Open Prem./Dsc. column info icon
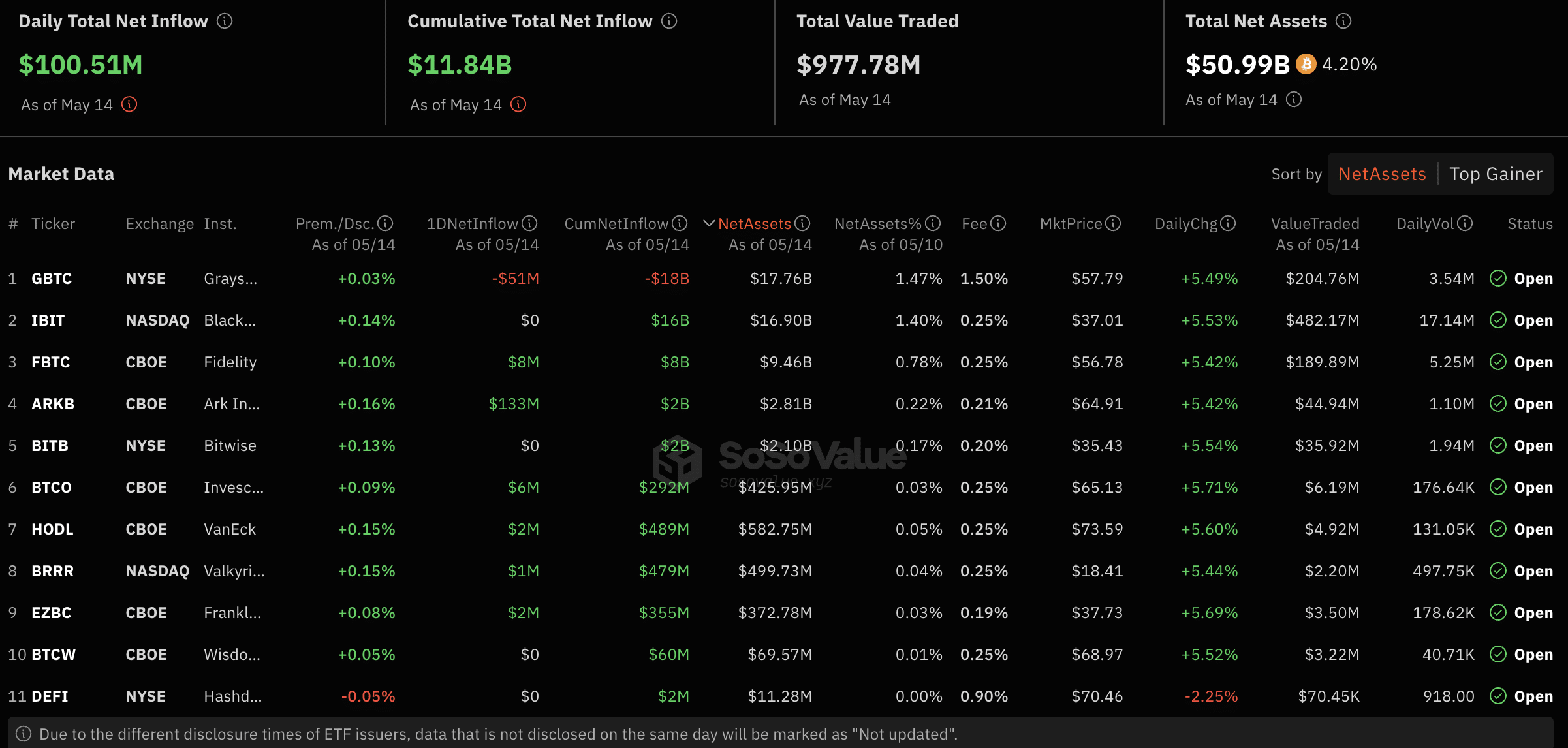 tap(385, 224)
